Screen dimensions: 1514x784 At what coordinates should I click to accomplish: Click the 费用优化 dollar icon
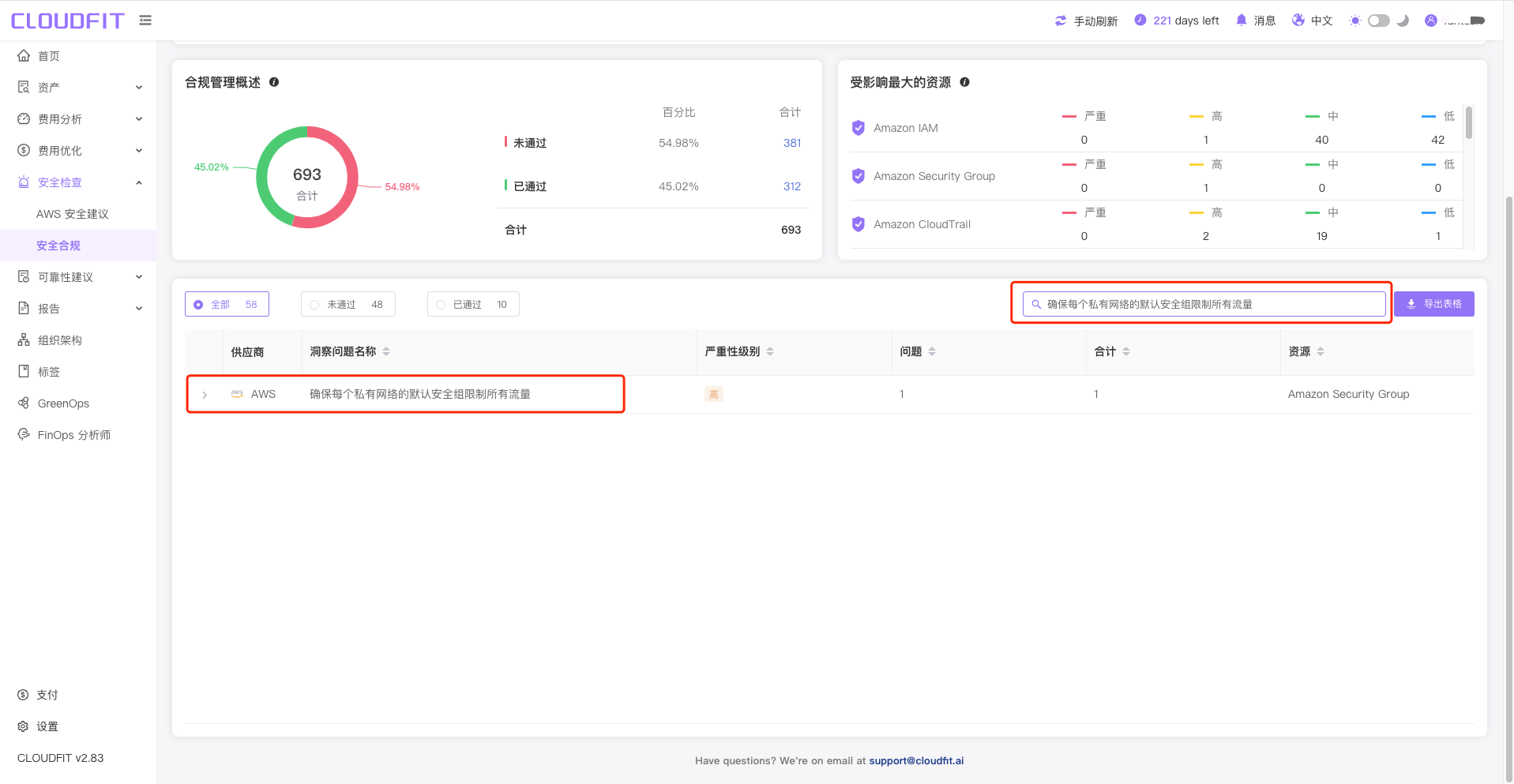(24, 150)
